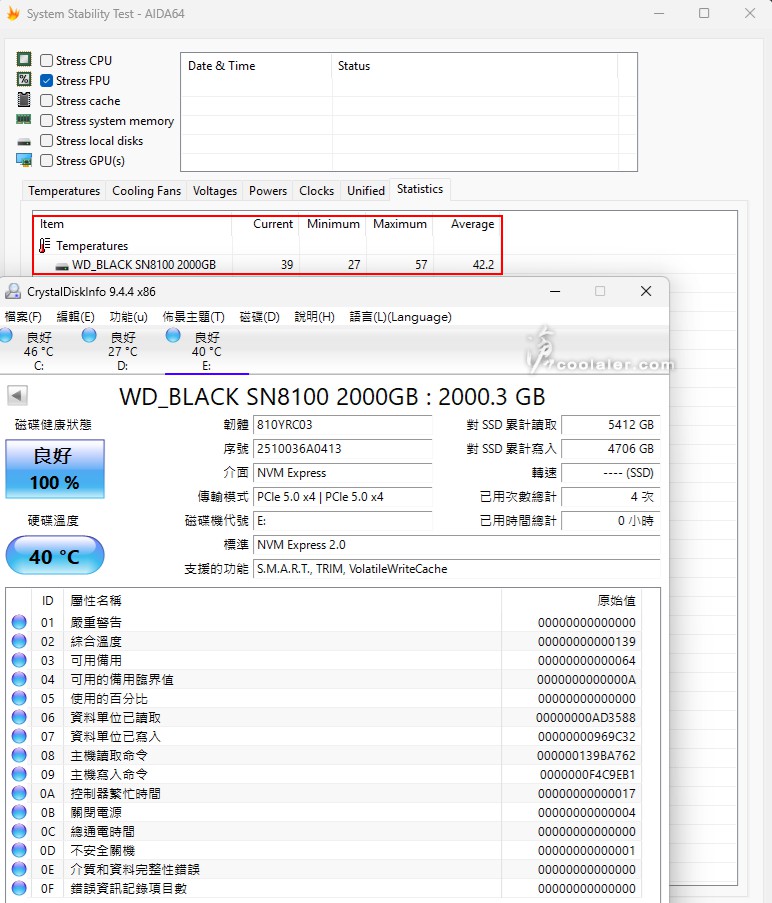Open the 佈景主題(T) menu
This screenshot has width=772, height=903.
[x=193, y=317]
